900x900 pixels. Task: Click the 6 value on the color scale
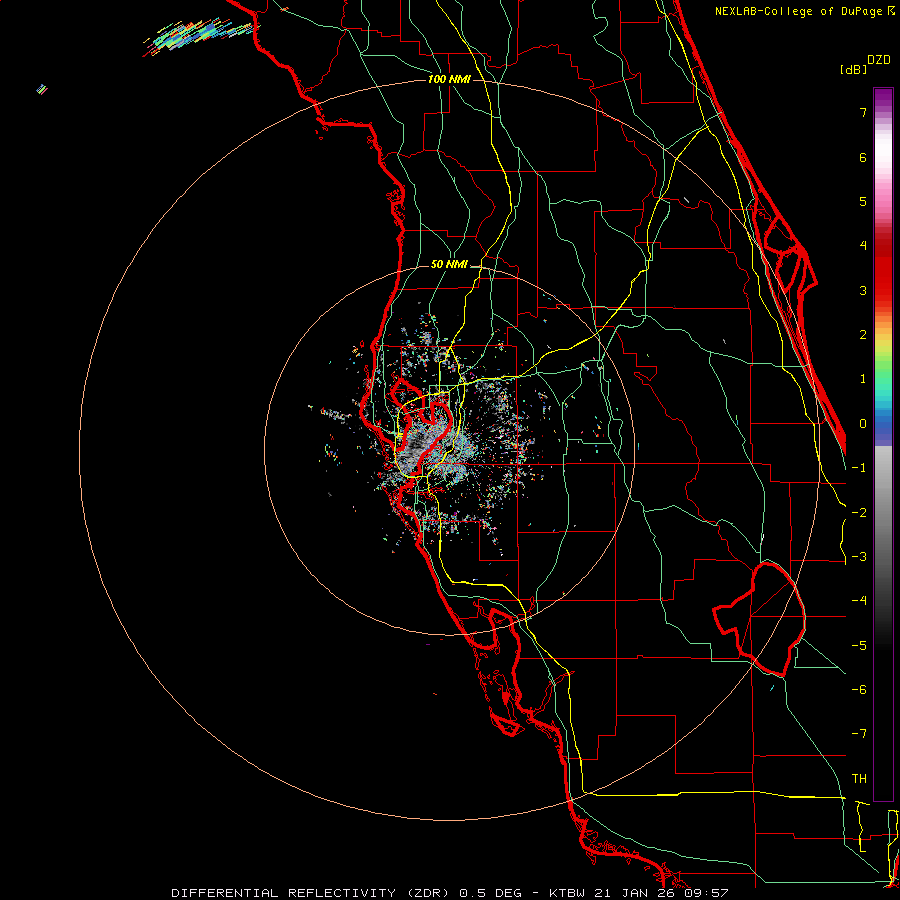(863, 157)
